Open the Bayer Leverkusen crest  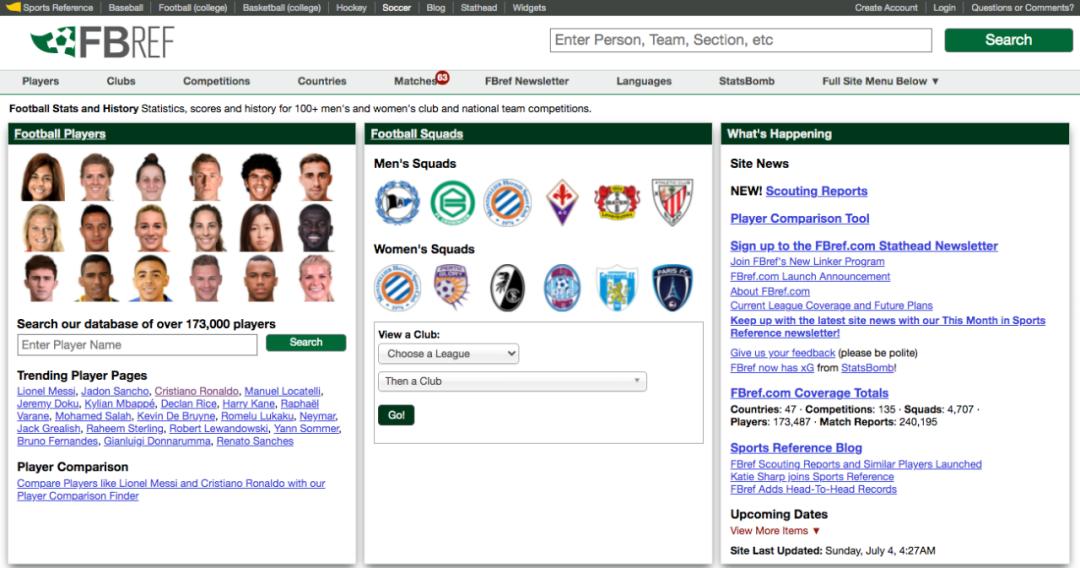617,202
